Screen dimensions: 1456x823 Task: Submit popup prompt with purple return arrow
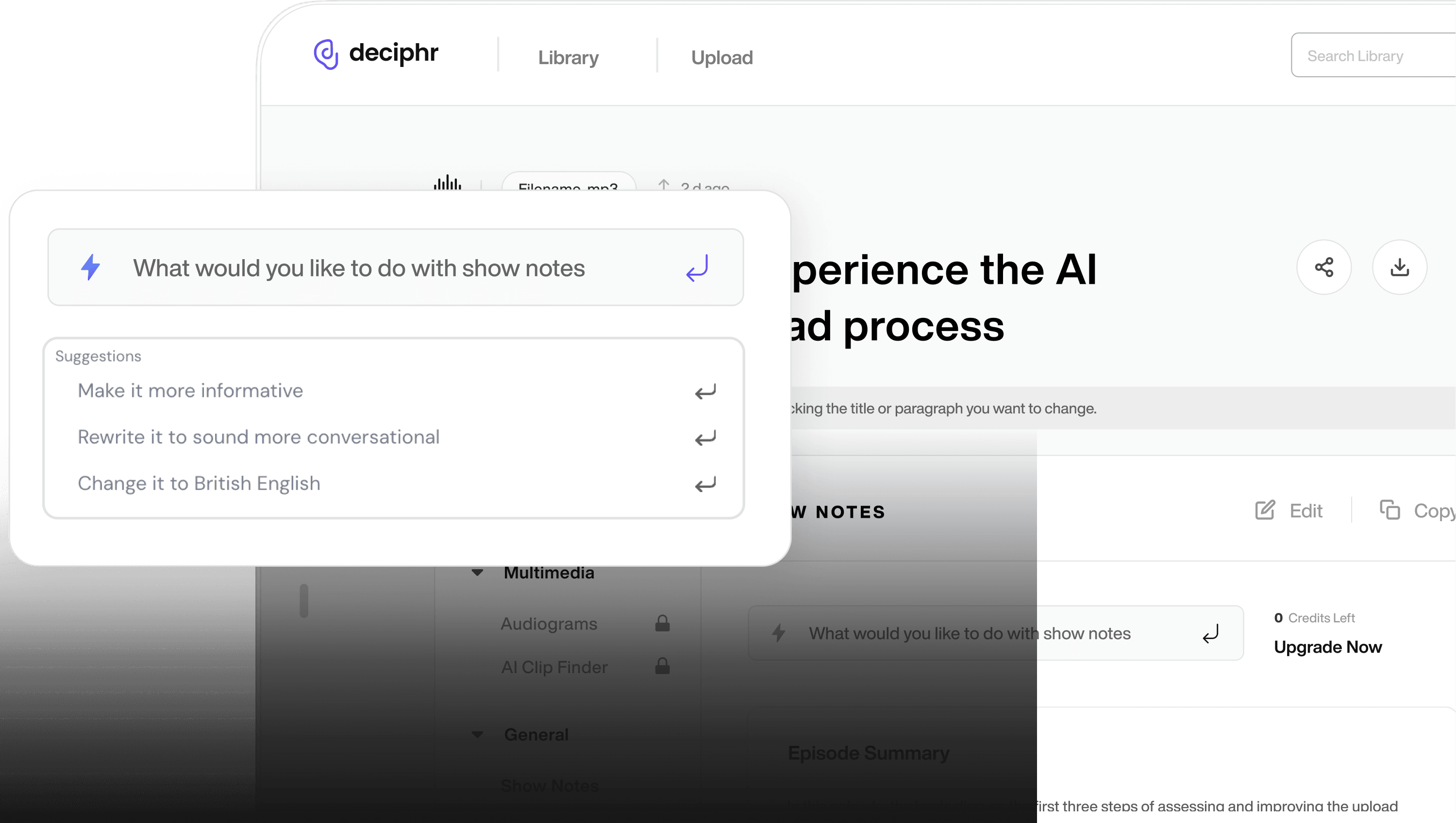[697, 267]
